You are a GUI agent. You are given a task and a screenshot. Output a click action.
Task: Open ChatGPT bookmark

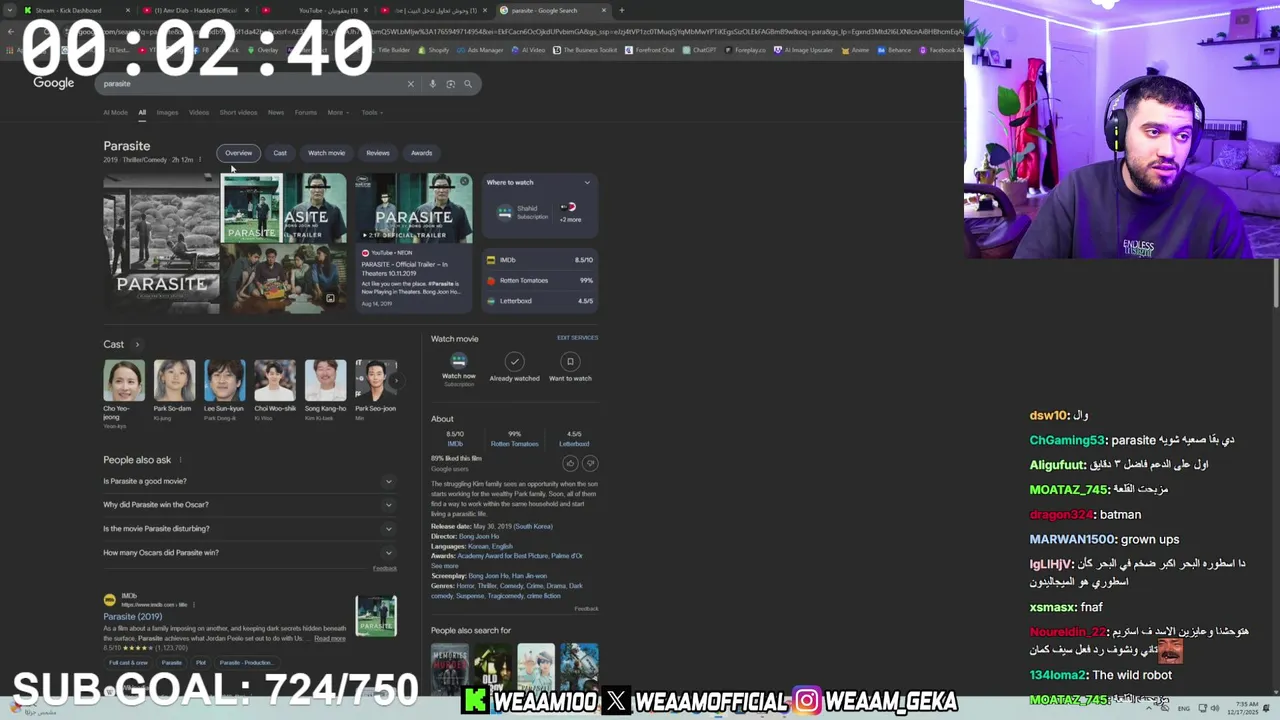point(700,50)
